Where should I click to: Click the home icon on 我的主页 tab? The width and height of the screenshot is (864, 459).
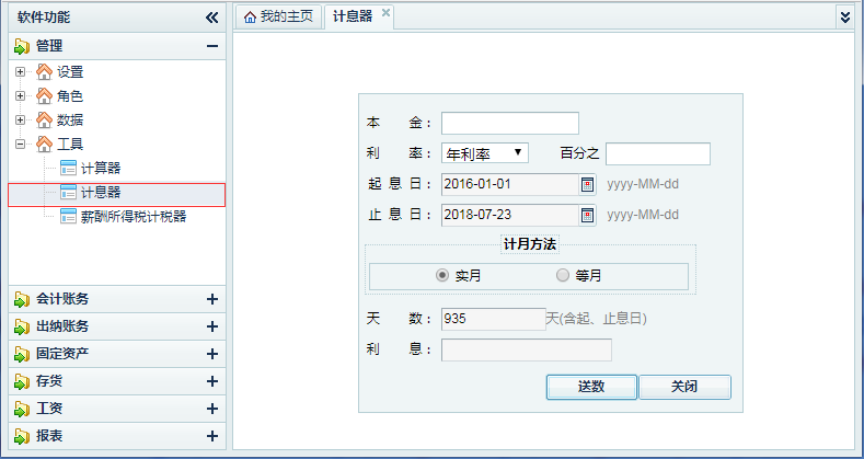pyautogui.click(x=250, y=17)
